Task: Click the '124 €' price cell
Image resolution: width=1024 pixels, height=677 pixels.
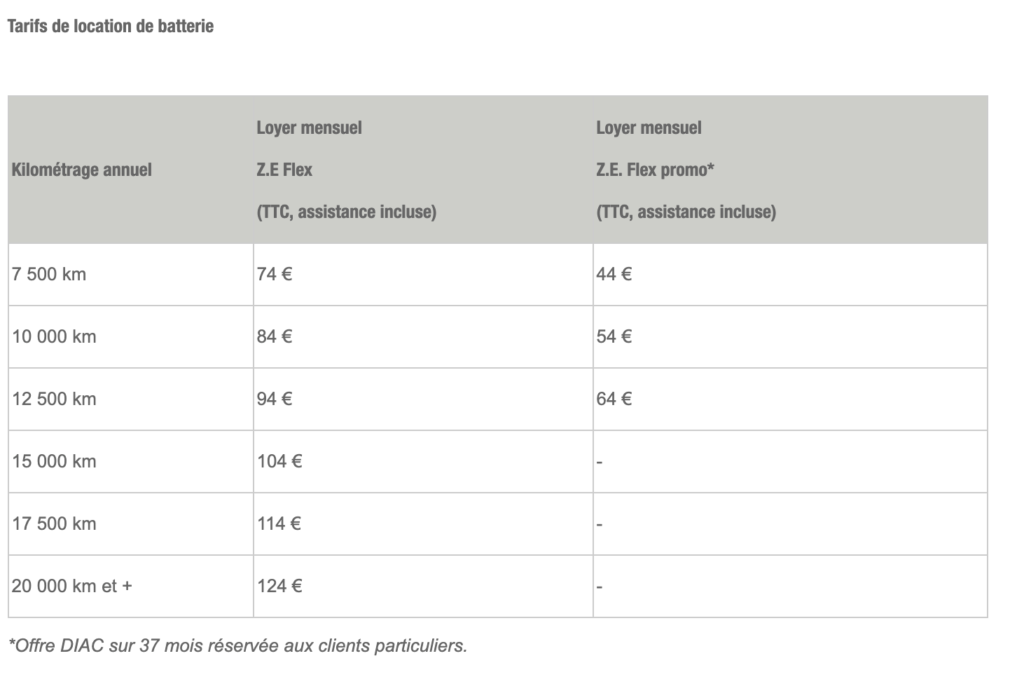Action: pos(423,586)
